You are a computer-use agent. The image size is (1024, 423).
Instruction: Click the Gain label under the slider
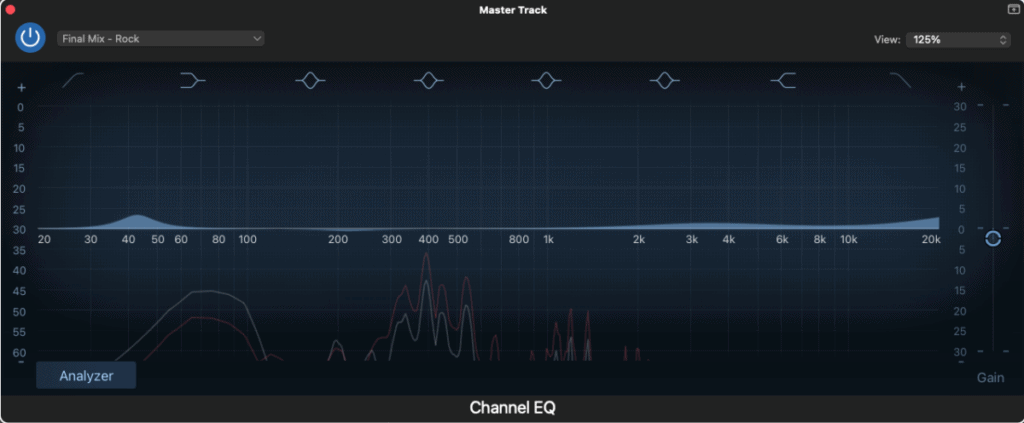pyautogui.click(x=991, y=377)
